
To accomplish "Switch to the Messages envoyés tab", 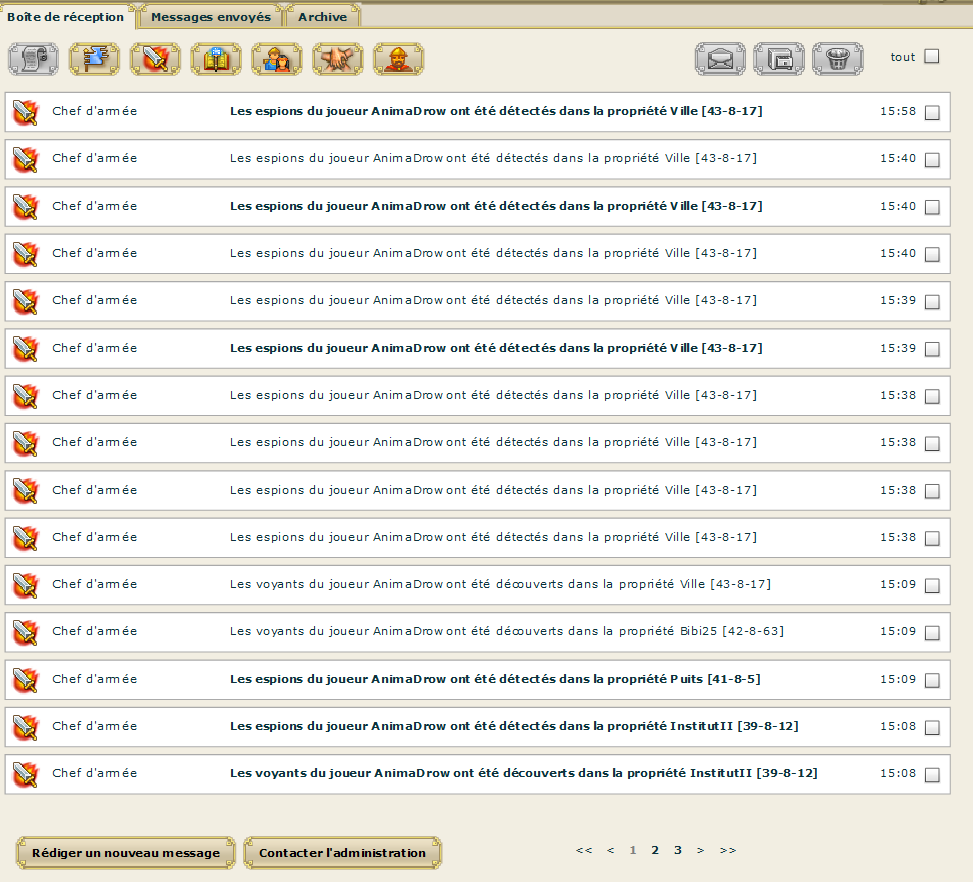I will (211, 17).
